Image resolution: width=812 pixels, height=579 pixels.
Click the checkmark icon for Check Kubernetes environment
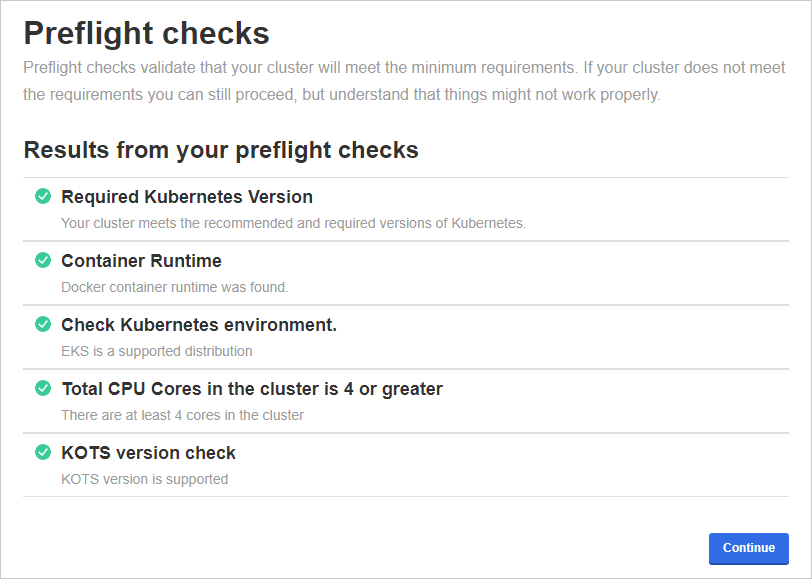pyautogui.click(x=42, y=324)
